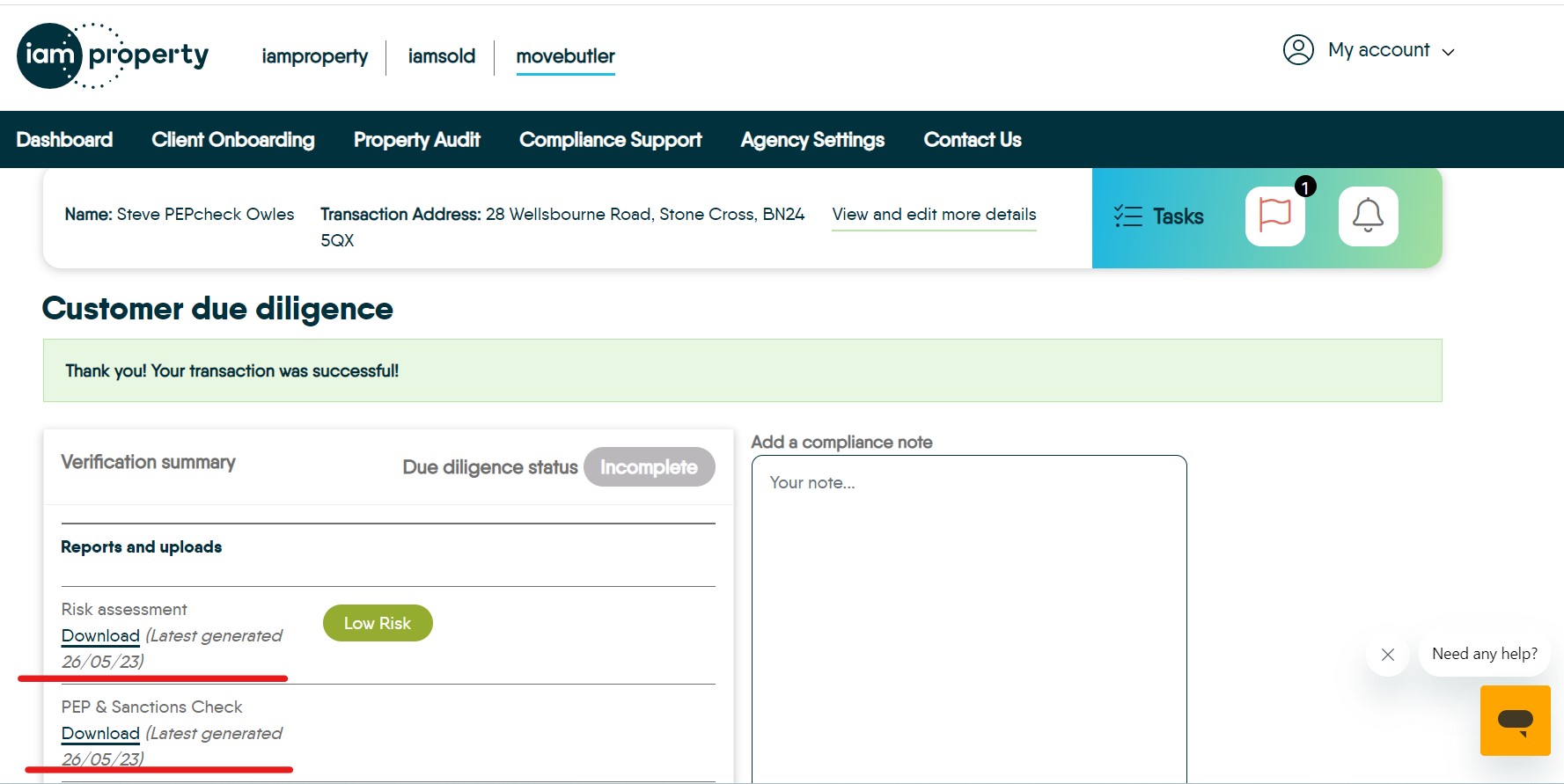Open Agency Settings
Image resolution: width=1564 pixels, height=784 pixels.
812,140
